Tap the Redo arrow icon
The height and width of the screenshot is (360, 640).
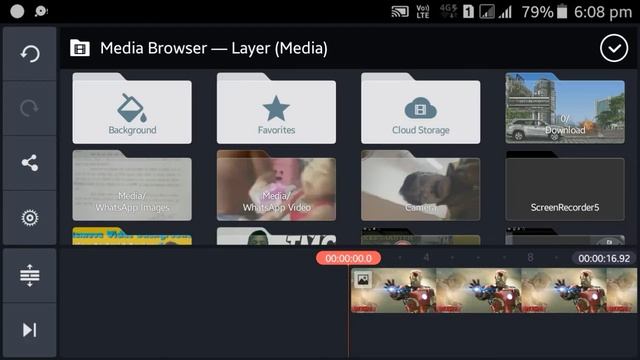30,108
